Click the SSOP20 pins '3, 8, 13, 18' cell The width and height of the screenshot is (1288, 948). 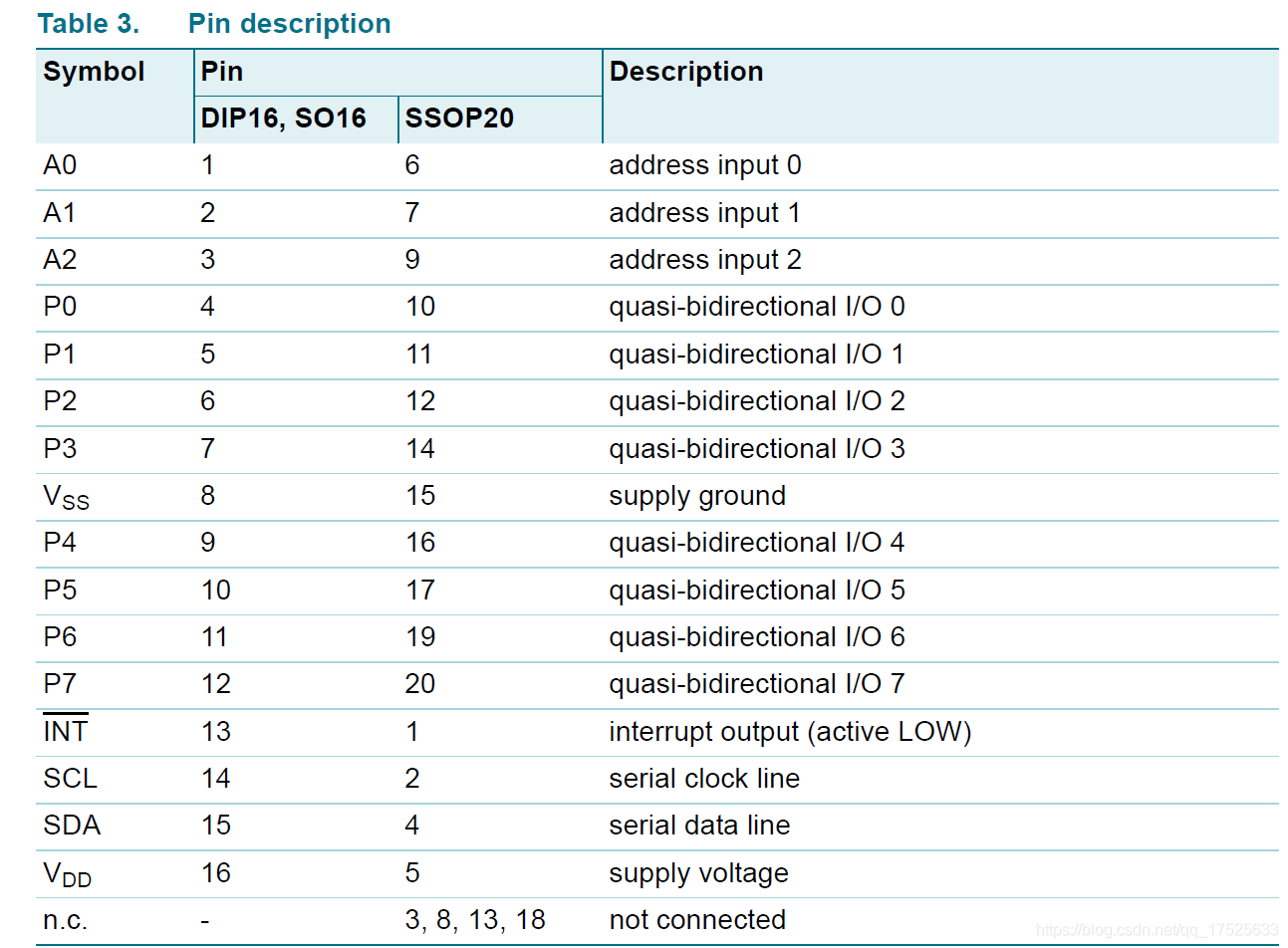pyautogui.click(x=475, y=920)
